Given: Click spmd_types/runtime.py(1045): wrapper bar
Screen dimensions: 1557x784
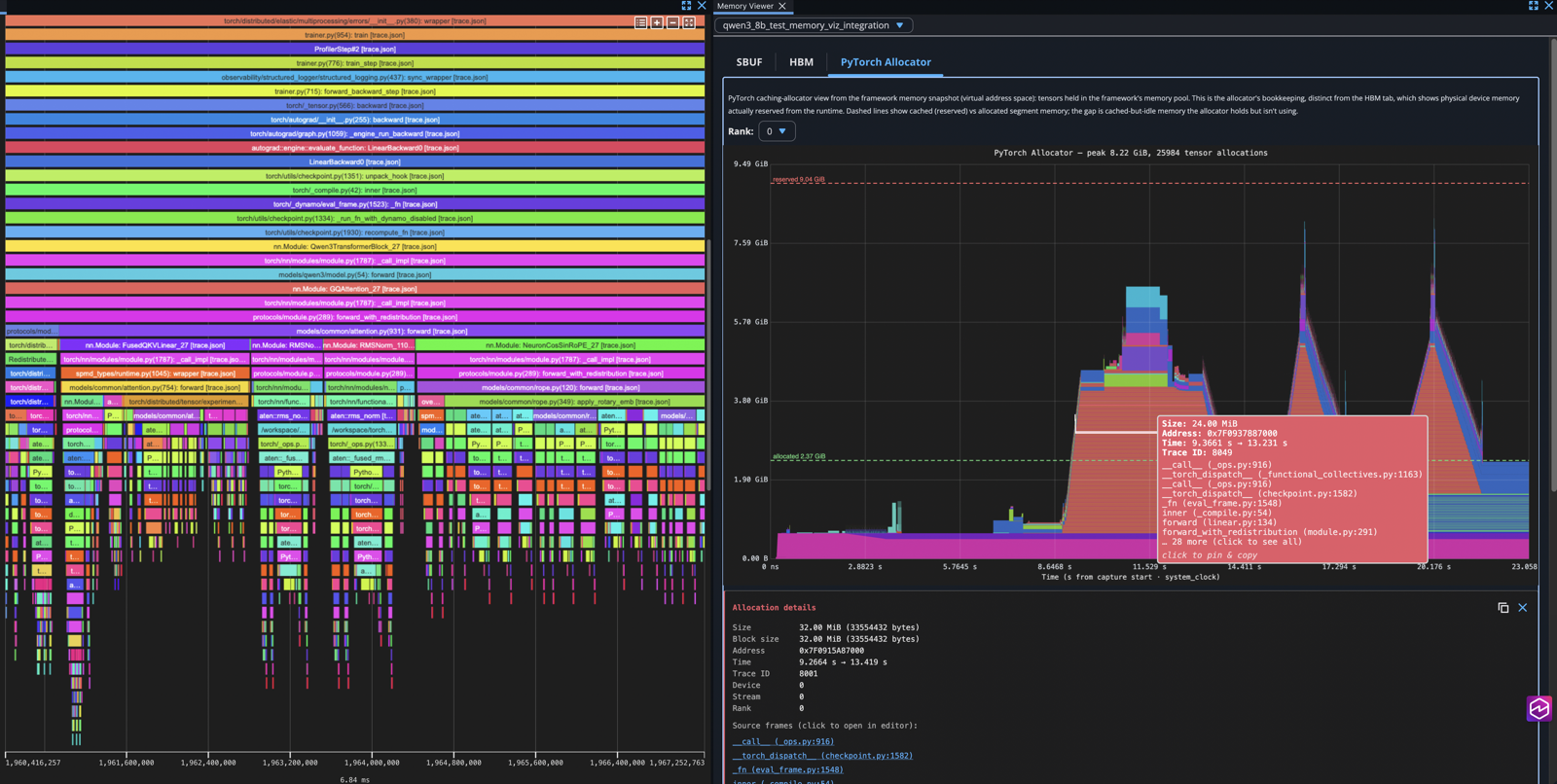Looking at the screenshot, I should tap(155, 374).
